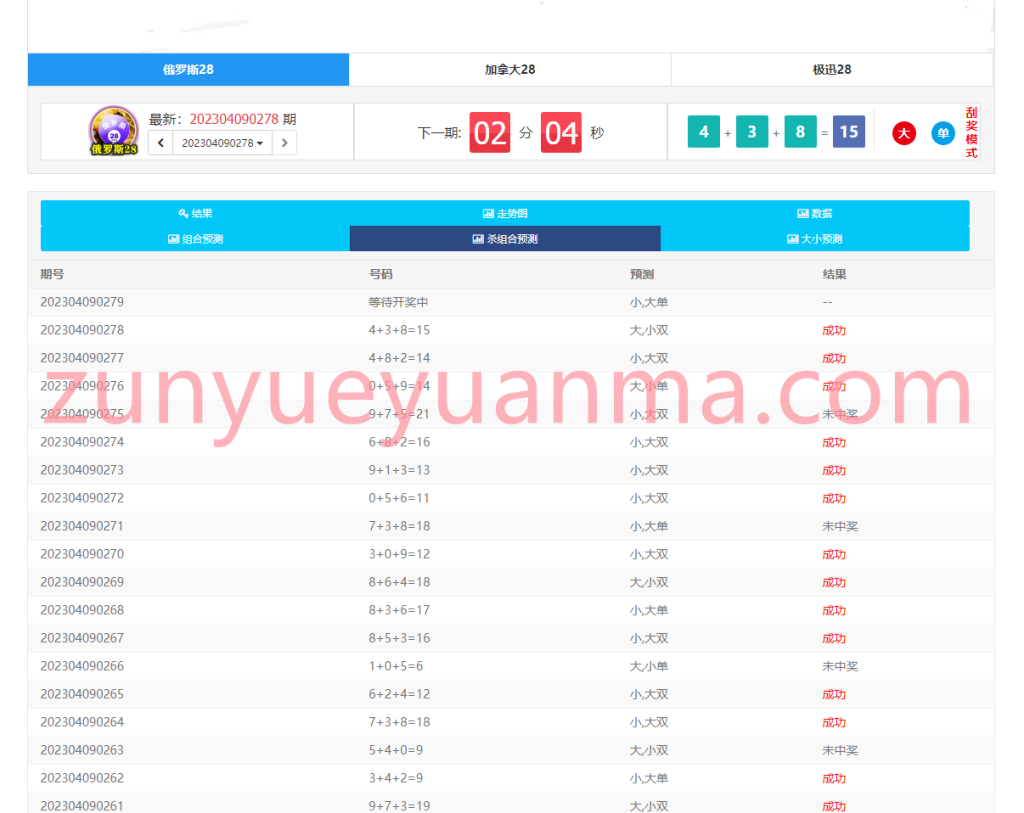The image size is (1024, 813).
Task: Select period row 202304090264
Action: point(511,722)
